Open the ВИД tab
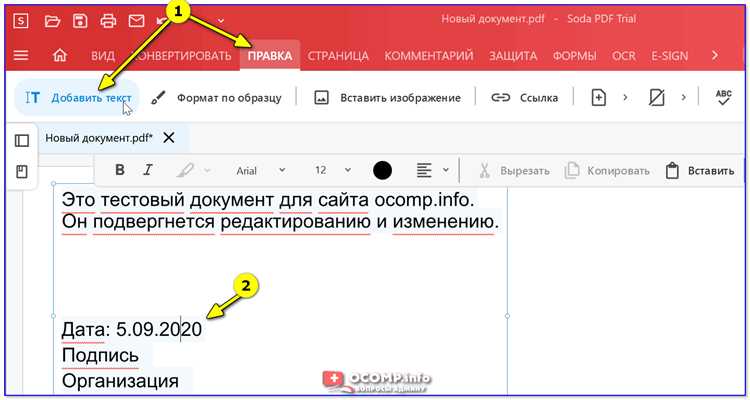This screenshot has width=750, height=400. (x=103, y=56)
